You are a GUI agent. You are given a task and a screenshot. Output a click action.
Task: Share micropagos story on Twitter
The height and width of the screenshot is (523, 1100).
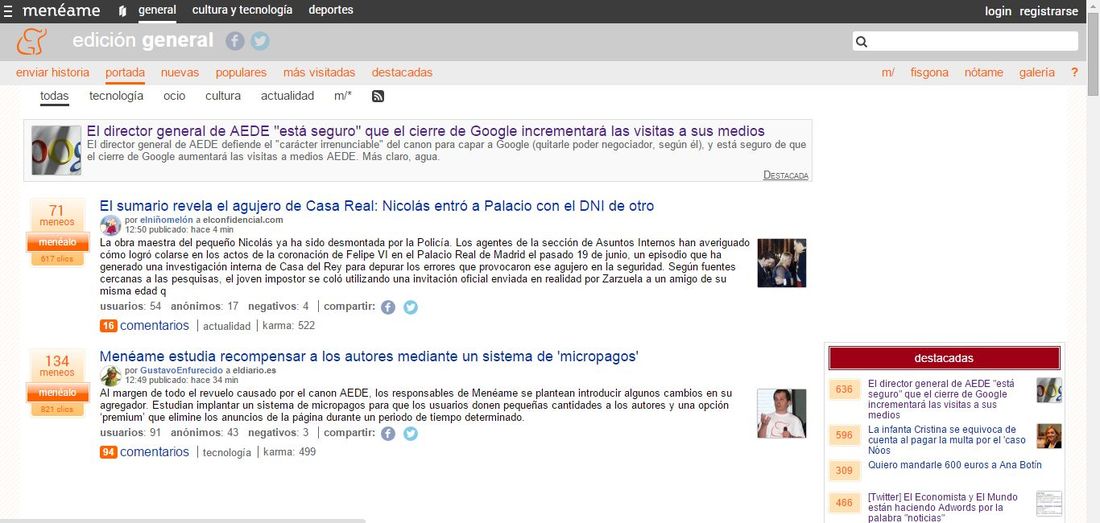410,433
